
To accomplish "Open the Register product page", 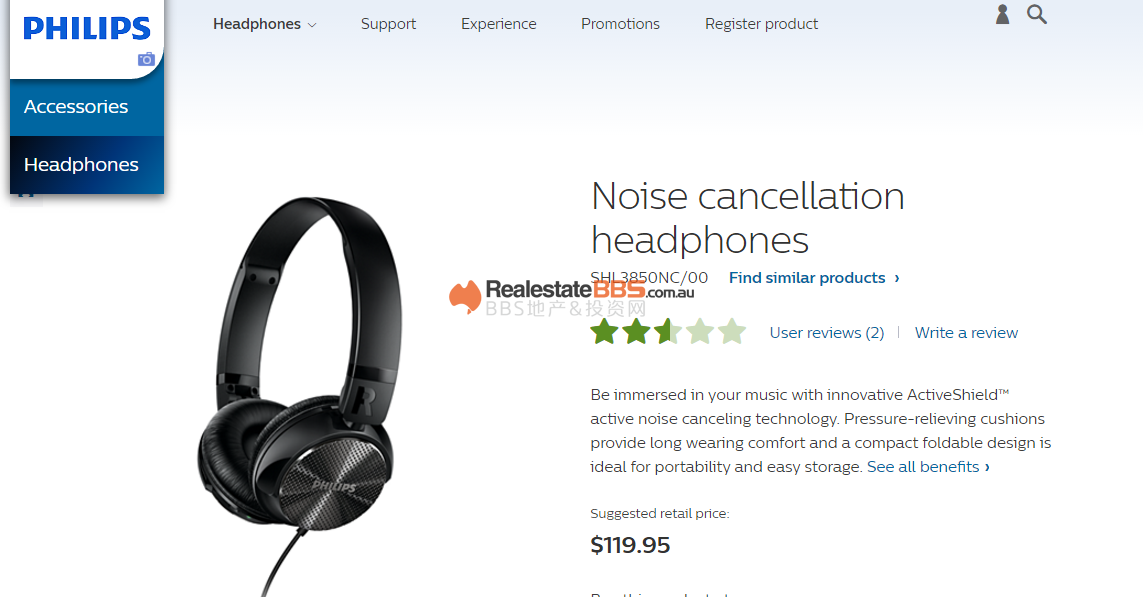I will (x=761, y=24).
